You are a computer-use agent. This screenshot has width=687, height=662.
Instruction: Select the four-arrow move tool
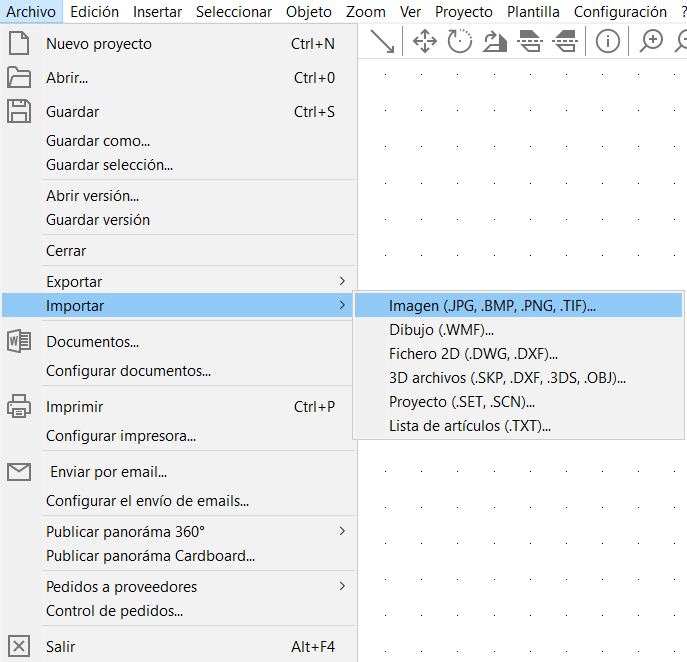[x=425, y=41]
